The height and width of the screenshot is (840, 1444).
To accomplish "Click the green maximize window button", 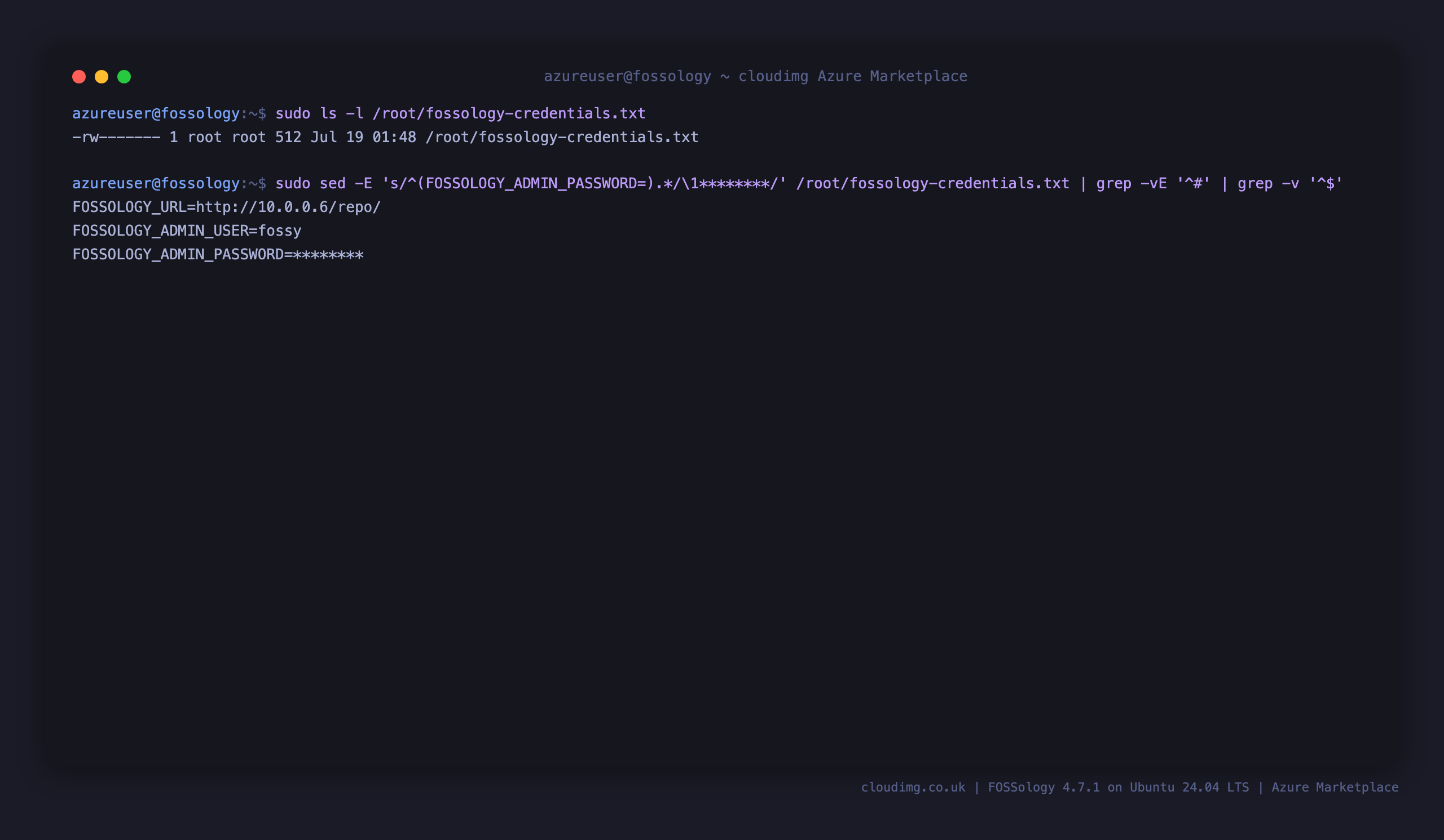I will (x=124, y=77).
